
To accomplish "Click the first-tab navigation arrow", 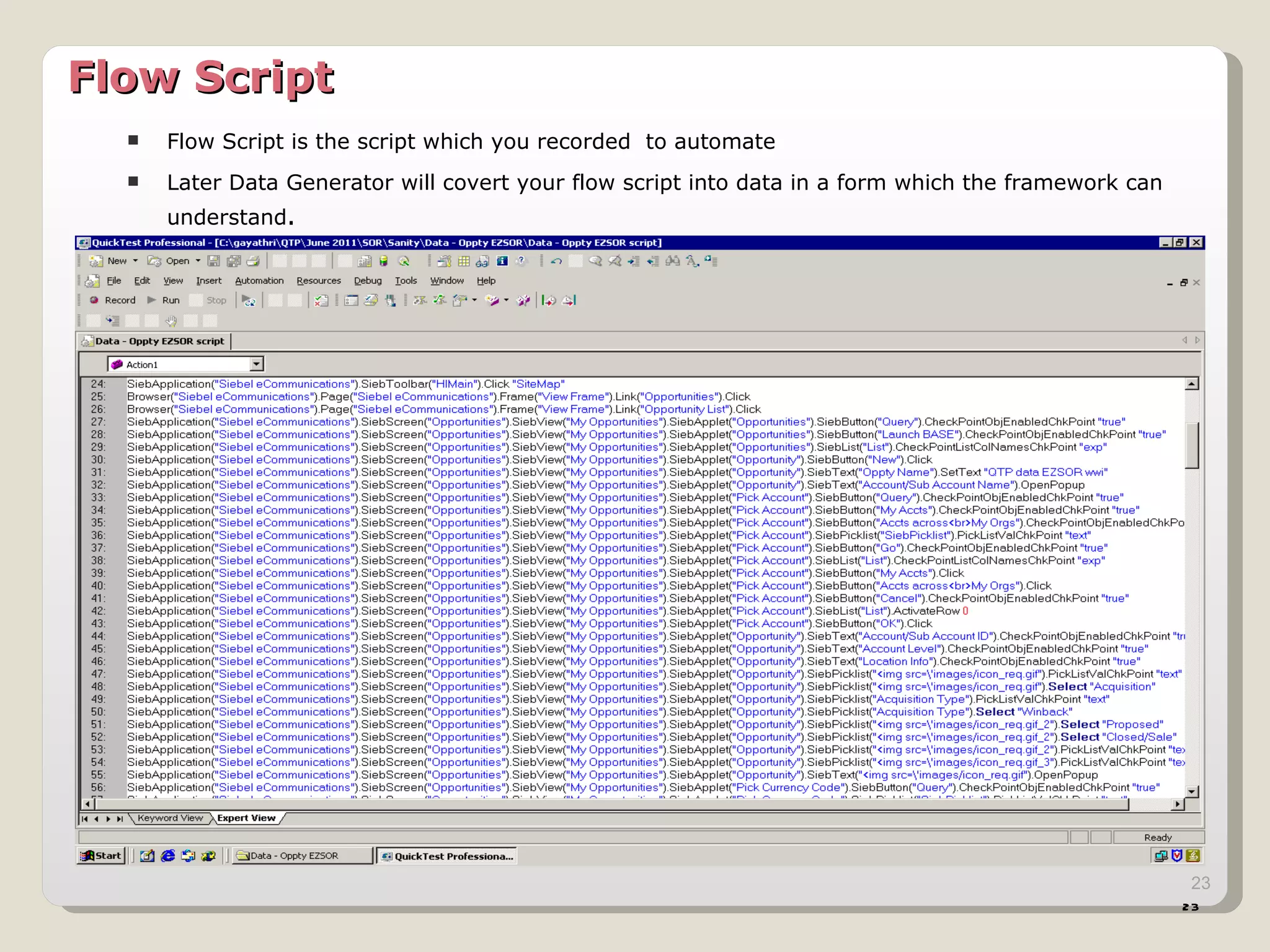I will point(84,819).
